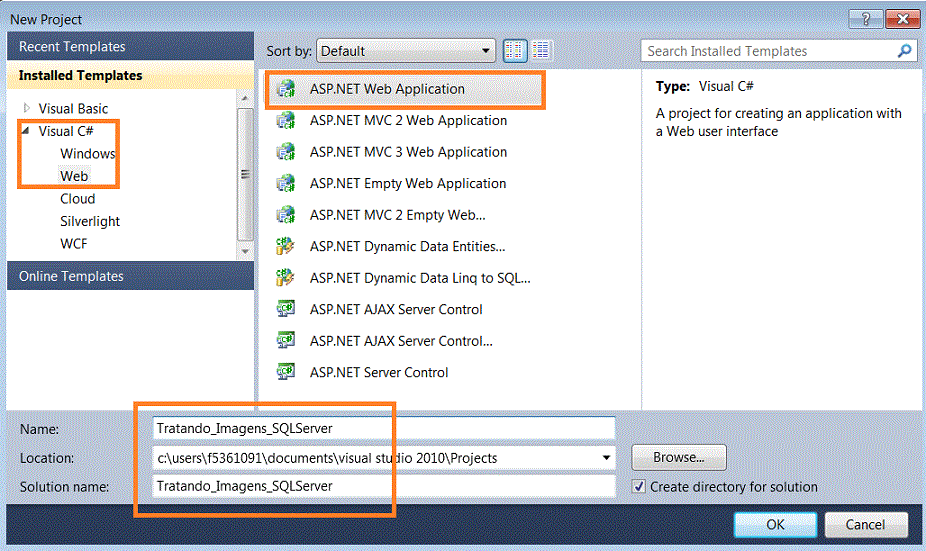Click the Solution name input field

coord(383,486)
